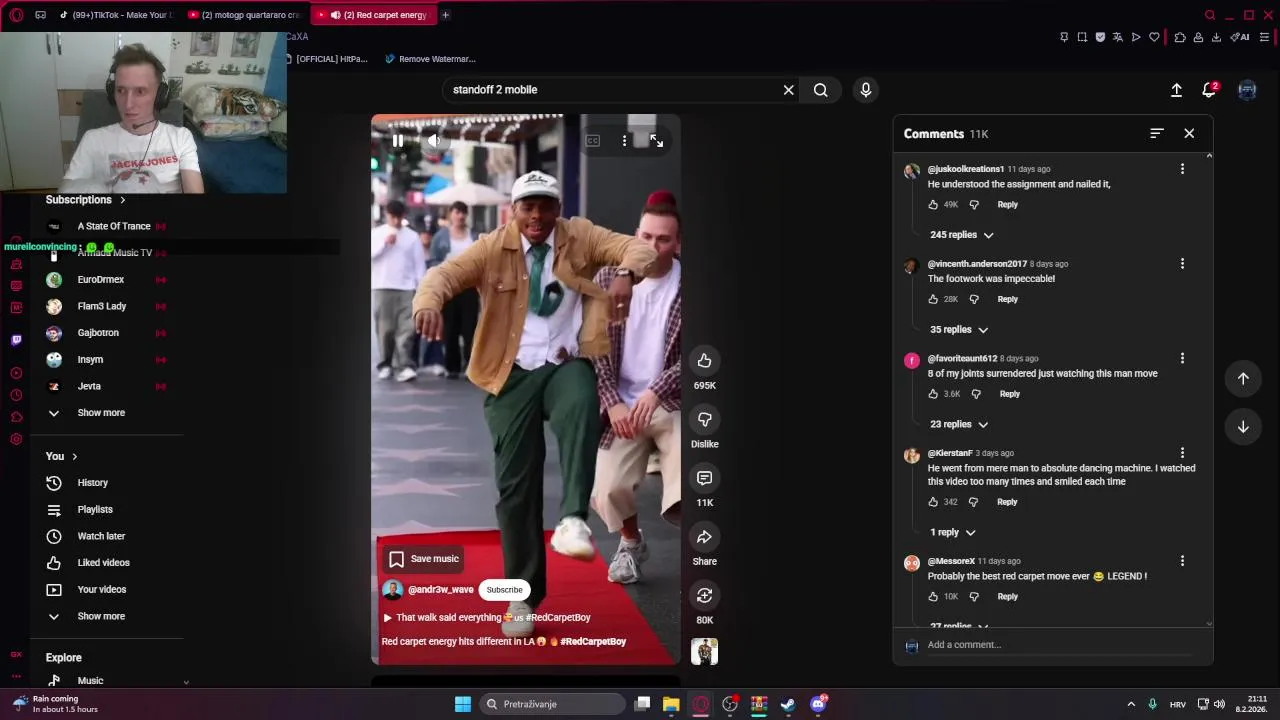This screenshot has height=720, width=1280.
Task: Open the YouTube create upload icon
Action: click(1176, 90)
